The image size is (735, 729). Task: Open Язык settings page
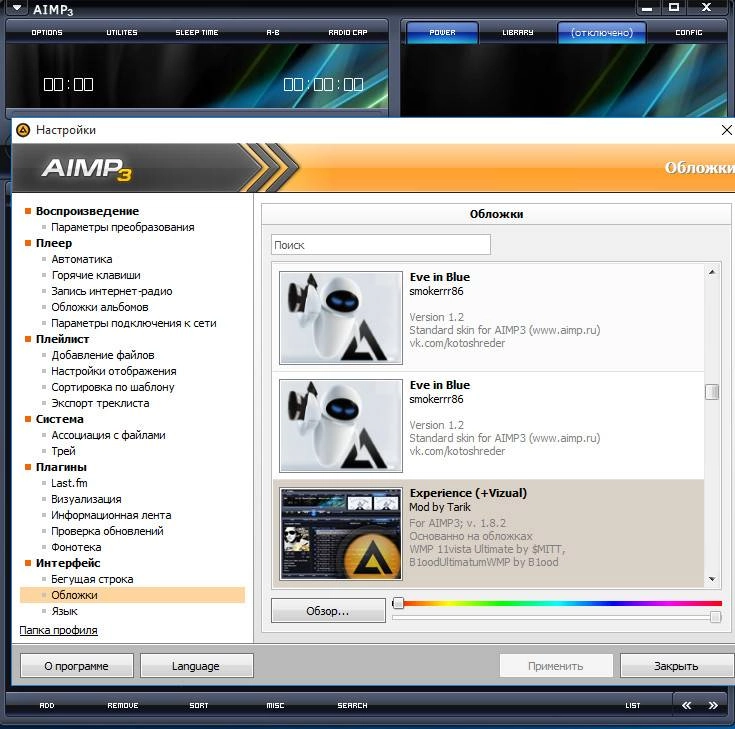pos(64,611)
